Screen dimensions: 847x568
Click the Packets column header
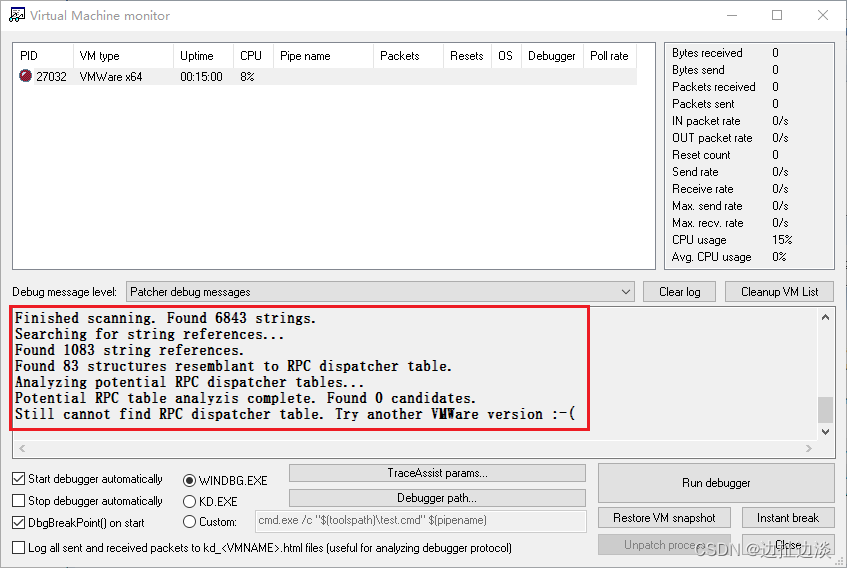click(x=408, y=56)
